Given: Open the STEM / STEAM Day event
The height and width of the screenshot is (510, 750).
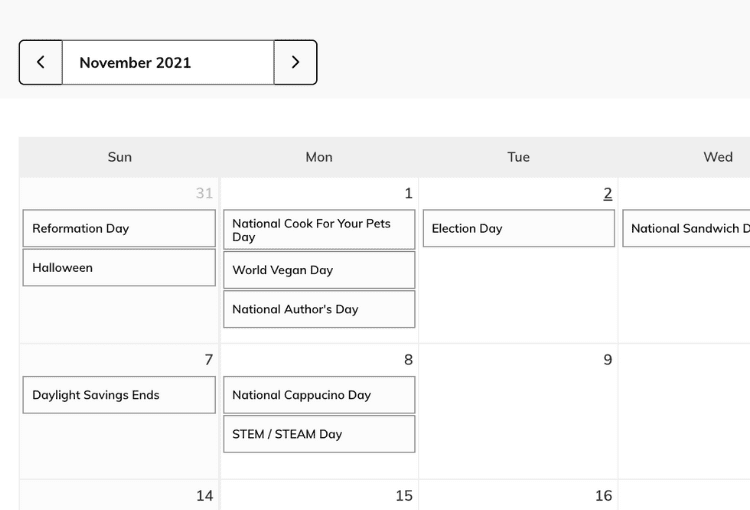Looking at the screenshot, I should (319, 434).
